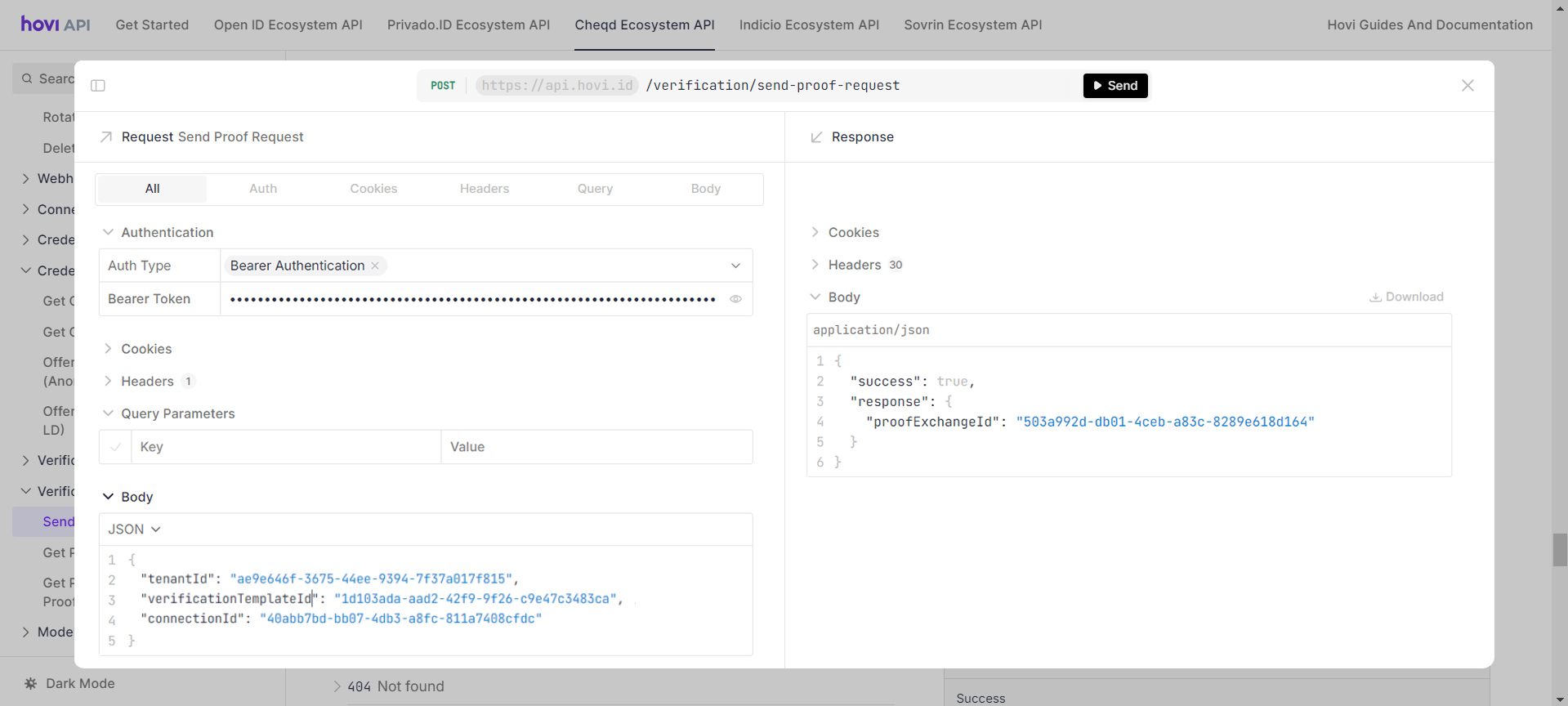This screenshot has width=1568, height=706.
Task: Open the JSON body type dropdown
Action: 135,529
